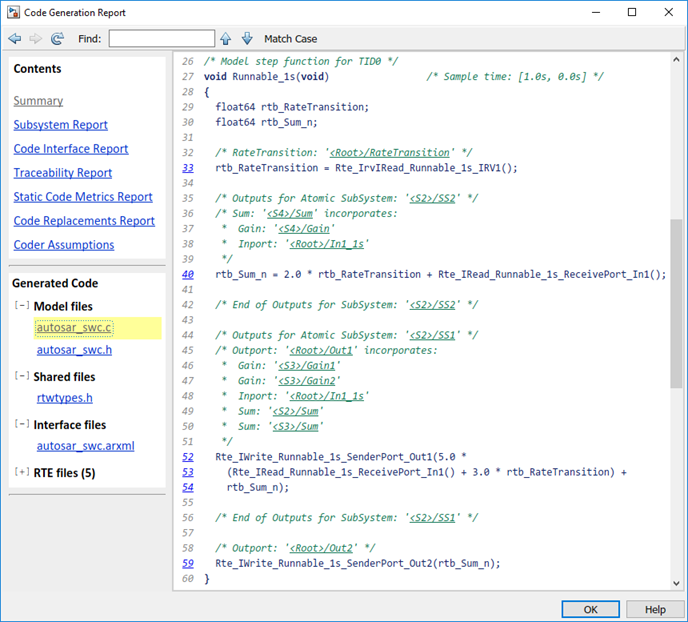Screen dimensions: 688x622
Task: Open the autosar_swc.arxml interface file
Action: point(85,446)
